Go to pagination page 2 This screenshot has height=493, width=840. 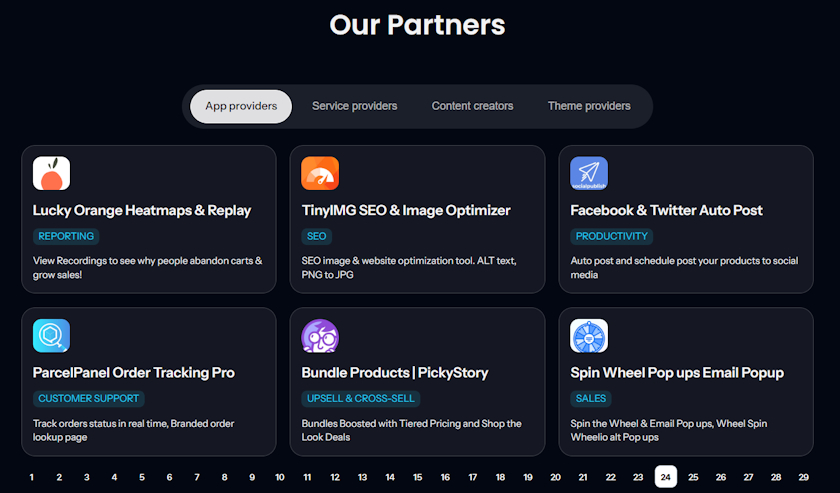click(59, 477)
